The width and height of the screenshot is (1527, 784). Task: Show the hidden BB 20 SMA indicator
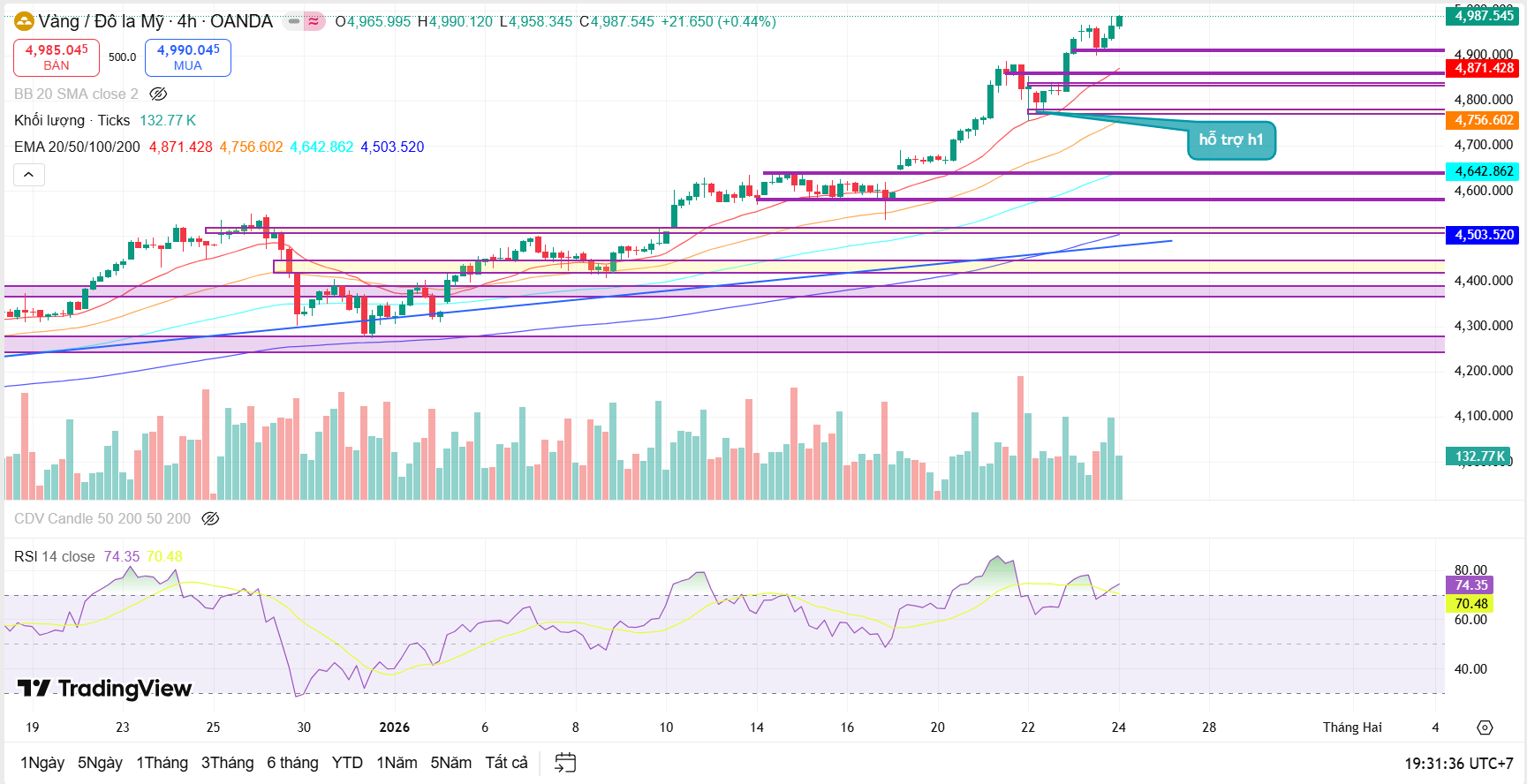[x=158, y=94]
